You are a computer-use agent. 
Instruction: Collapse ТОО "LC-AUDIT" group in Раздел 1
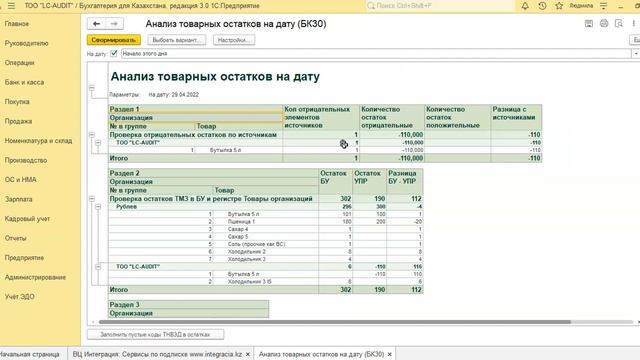[98, 142]
